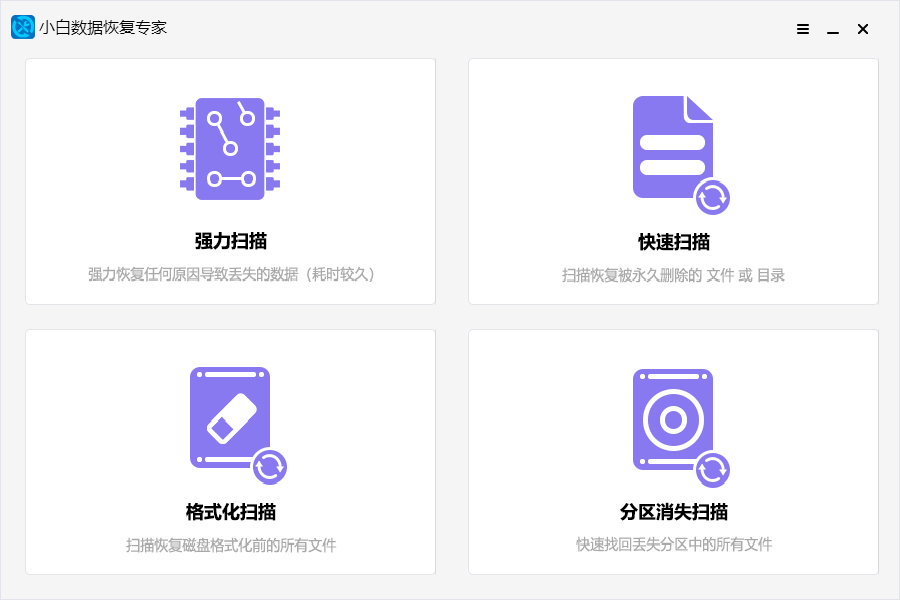Image resolution: width=900 pixels, height=600 pixels.
Task: Click the refresh badge on the 分区消失扫描 icon
Action: click(x=713, y=466)
